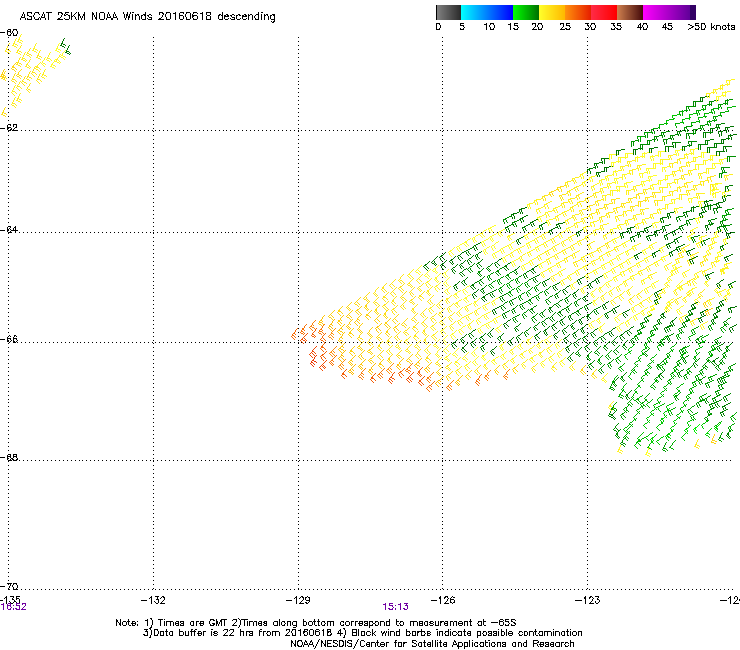
Task: Click the orange 25-30 knots color band
Action: point(578,12)
